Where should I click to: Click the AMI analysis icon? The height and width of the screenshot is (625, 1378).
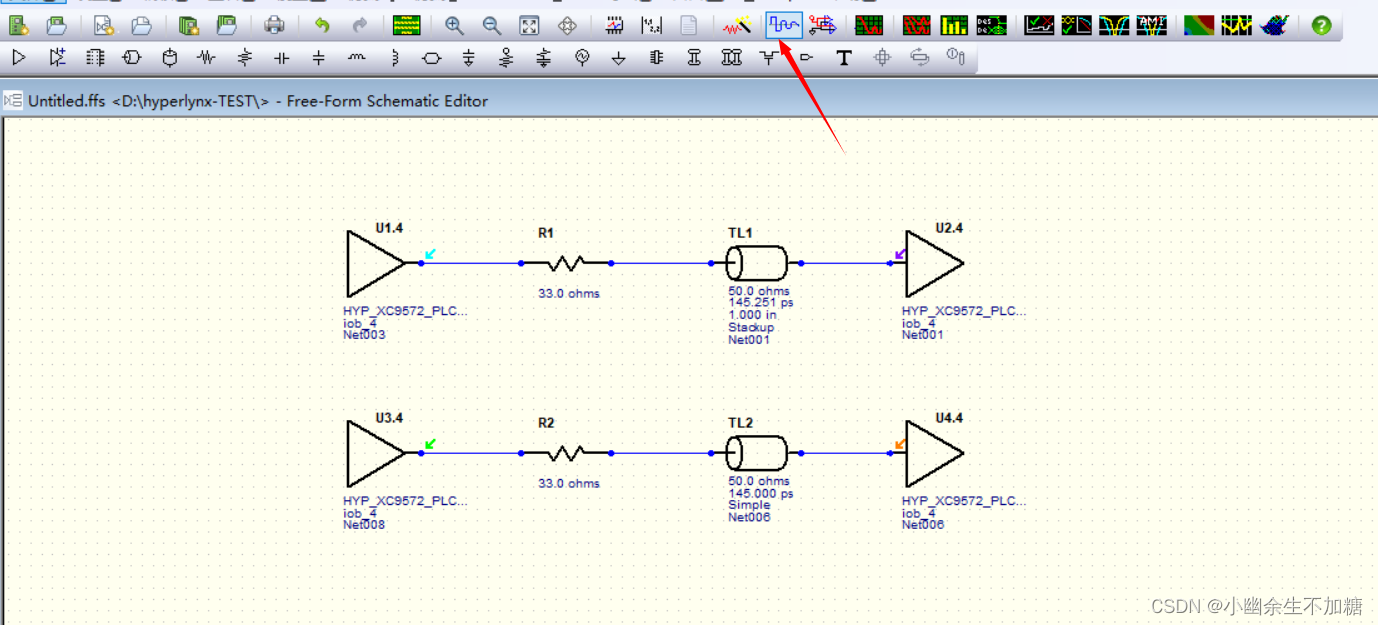tap(1151, 25)
